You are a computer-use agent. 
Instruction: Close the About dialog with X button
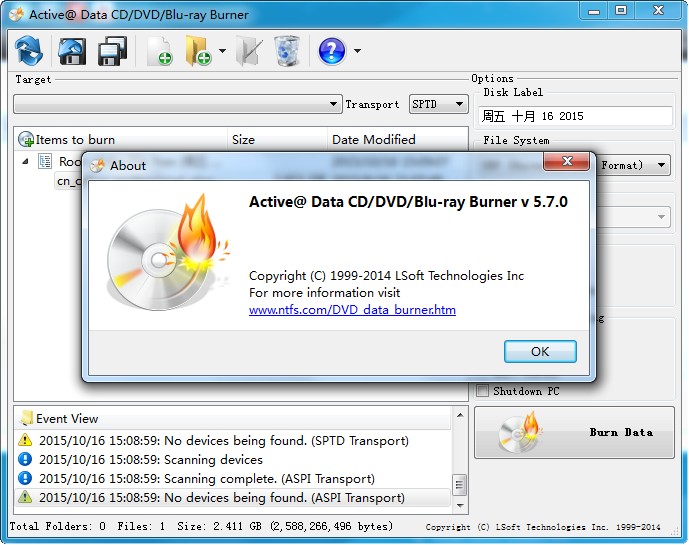click(569, 162)
